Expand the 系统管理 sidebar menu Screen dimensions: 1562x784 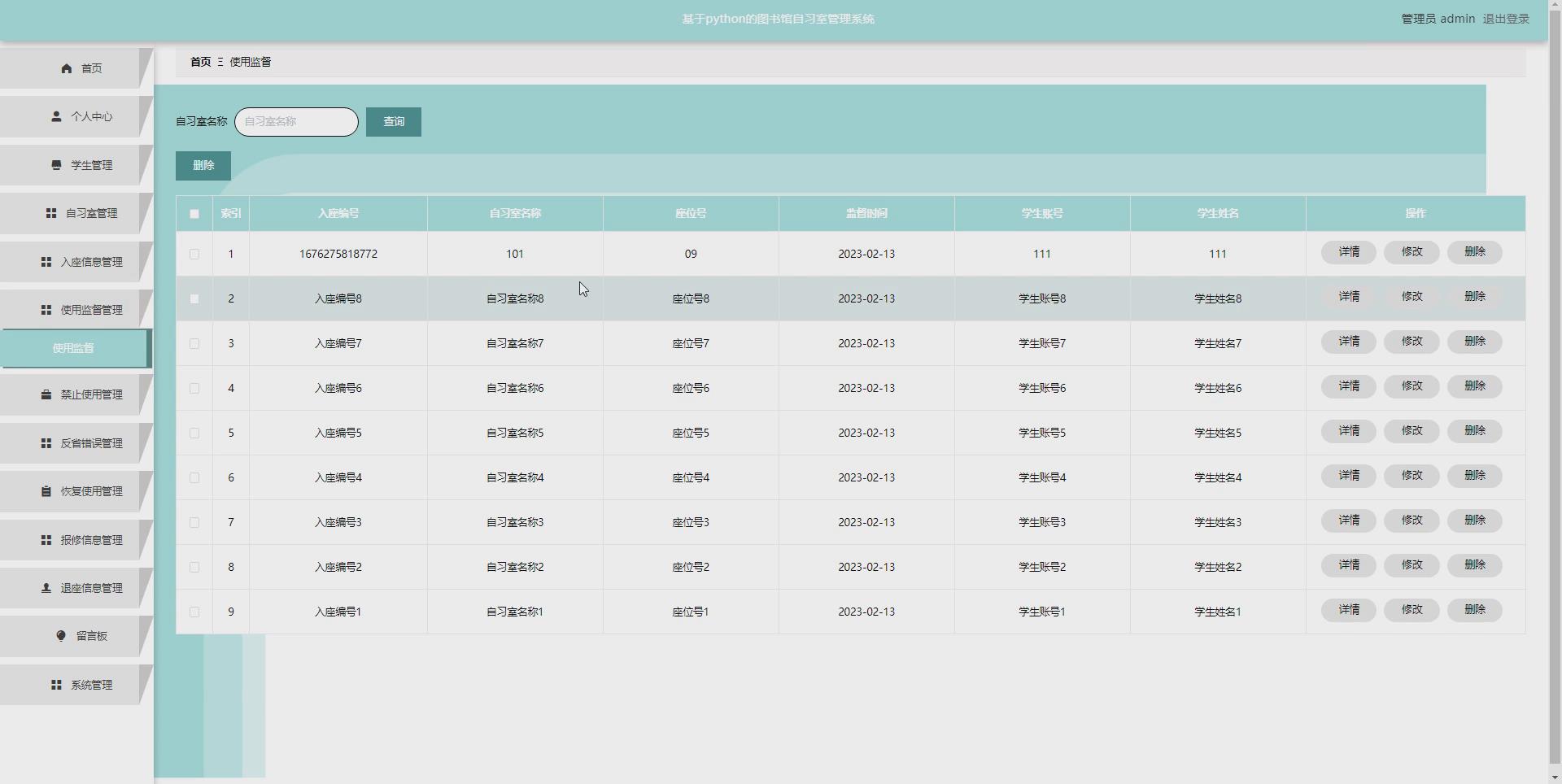[x=75, y=685]
